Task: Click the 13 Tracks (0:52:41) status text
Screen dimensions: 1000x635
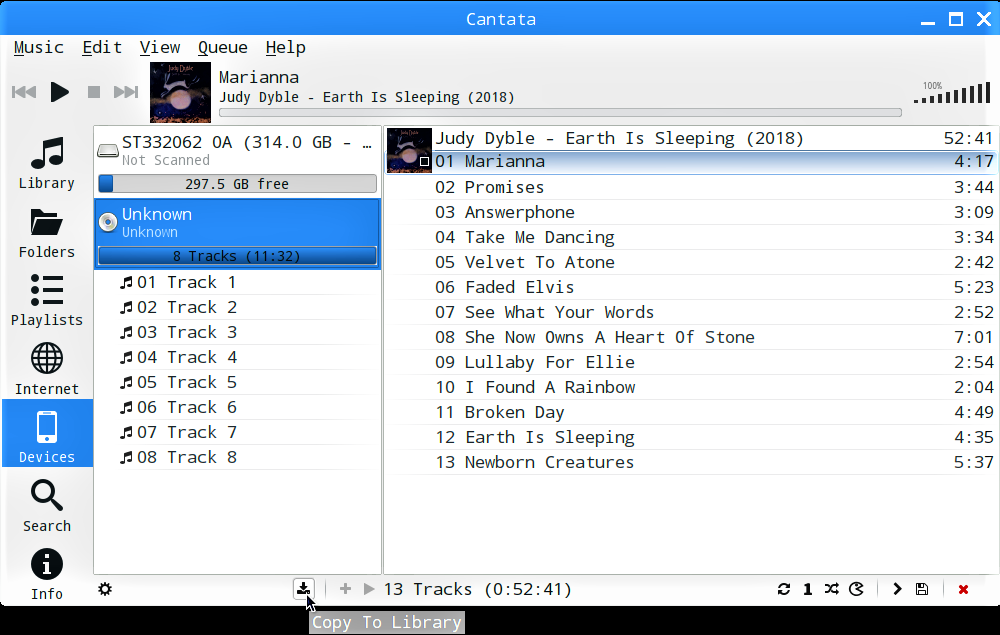Action: tap(477, 589)
